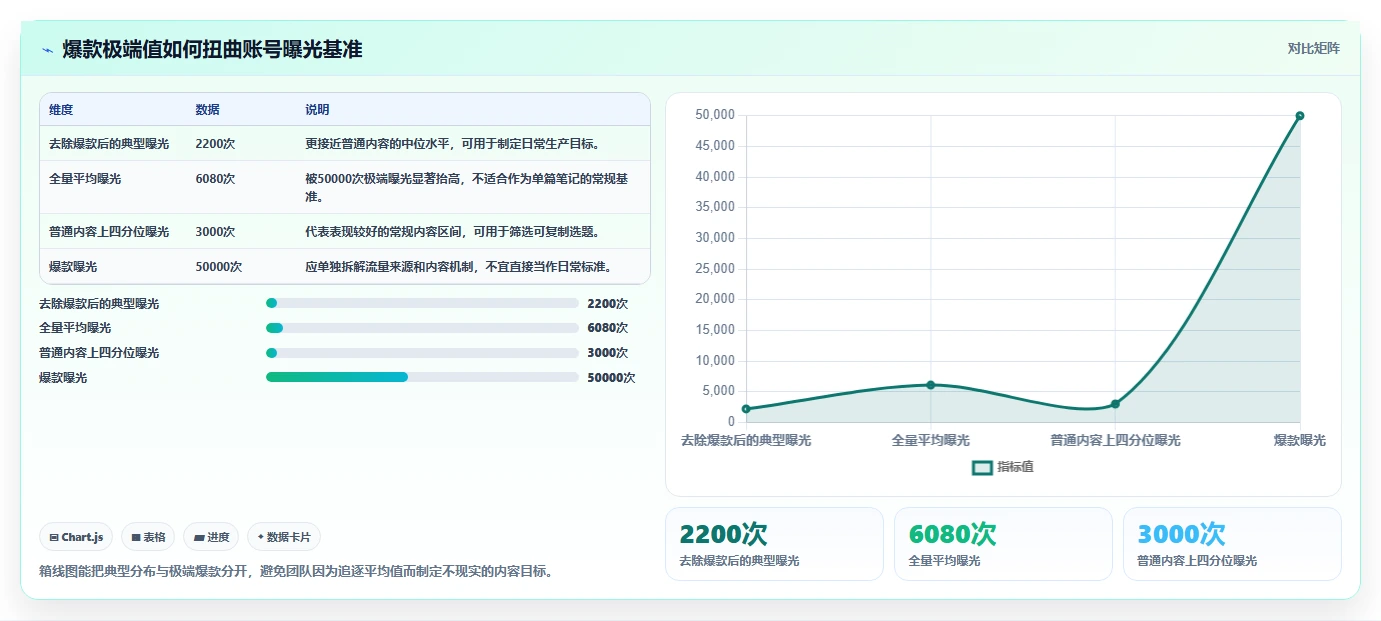
Task: Open the 2200次 data card
Action: 774,544
